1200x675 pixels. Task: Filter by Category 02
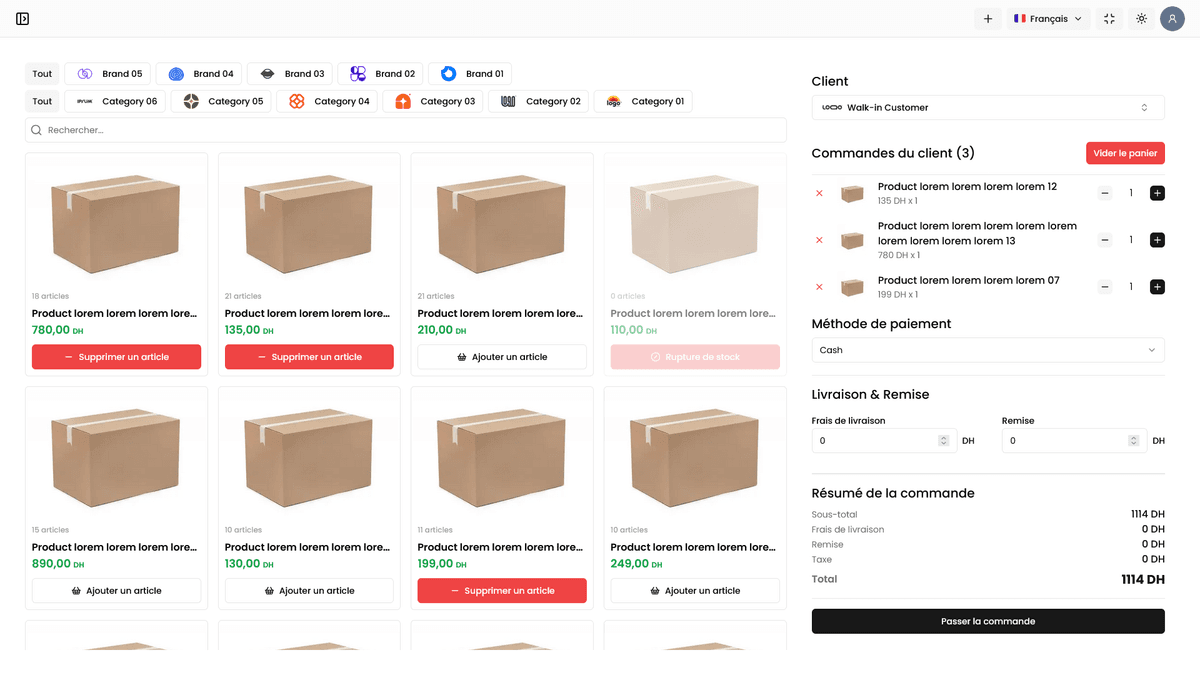coord(538,101)
